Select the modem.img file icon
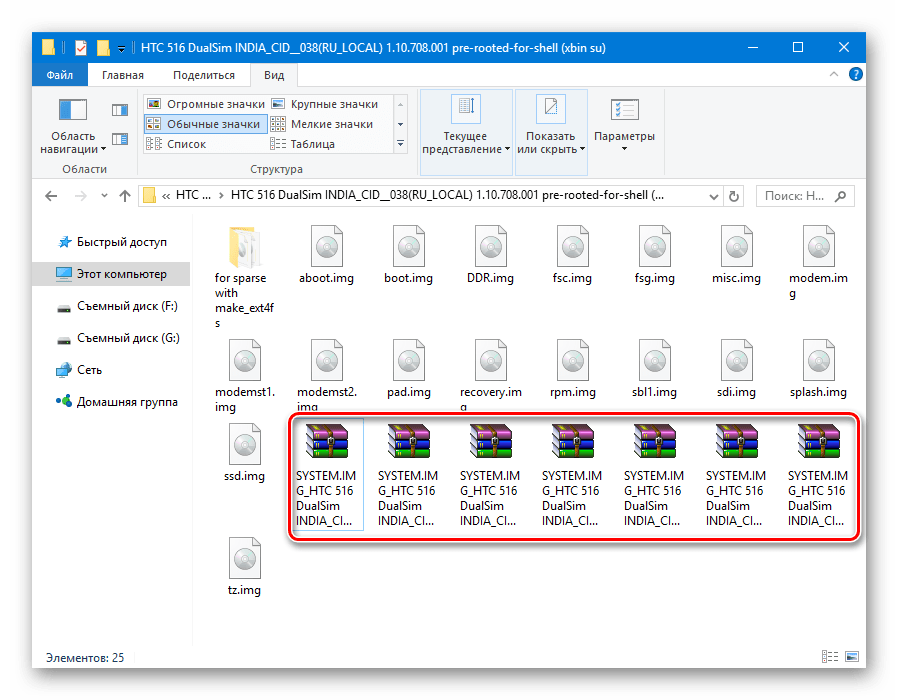Viewport: 898px width, 700px height. [x=818, y=247]
